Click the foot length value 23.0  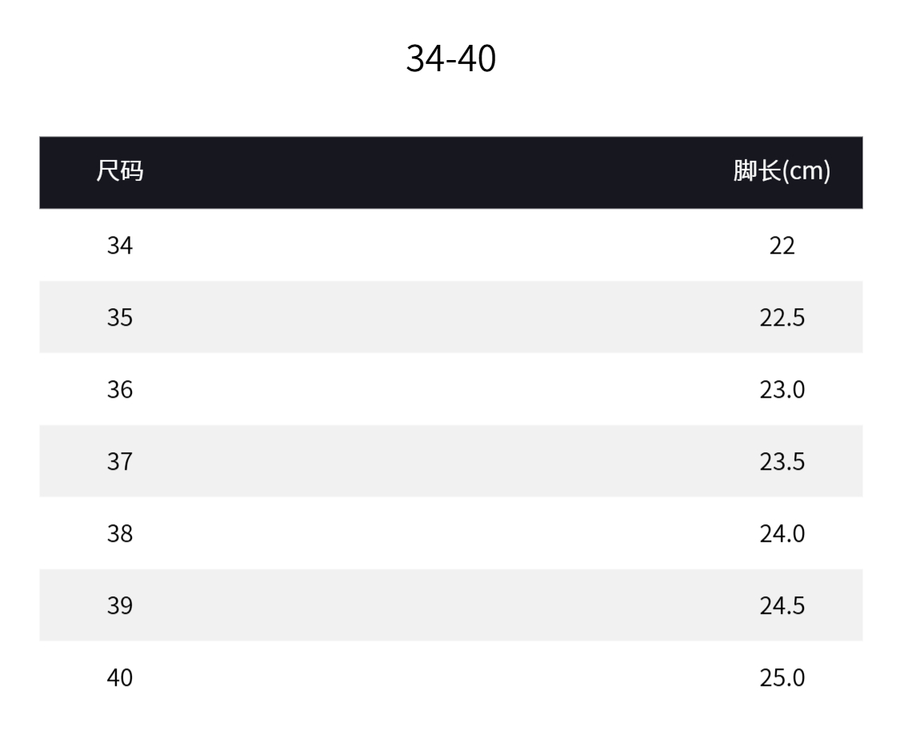coord(782,389)
